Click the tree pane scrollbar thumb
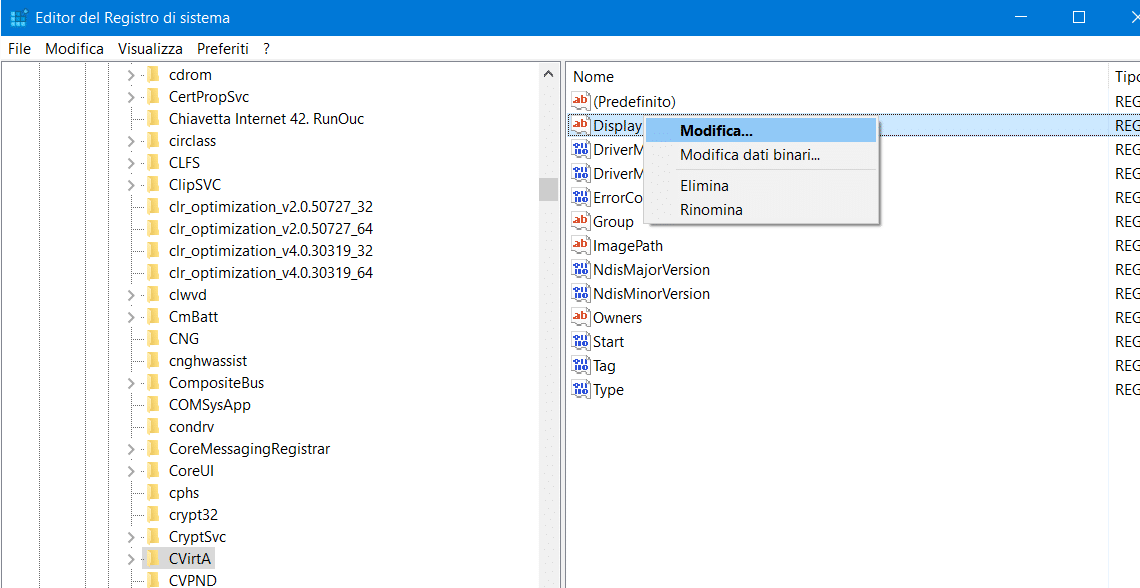The image size is (1140, 588). pos(548,189)
